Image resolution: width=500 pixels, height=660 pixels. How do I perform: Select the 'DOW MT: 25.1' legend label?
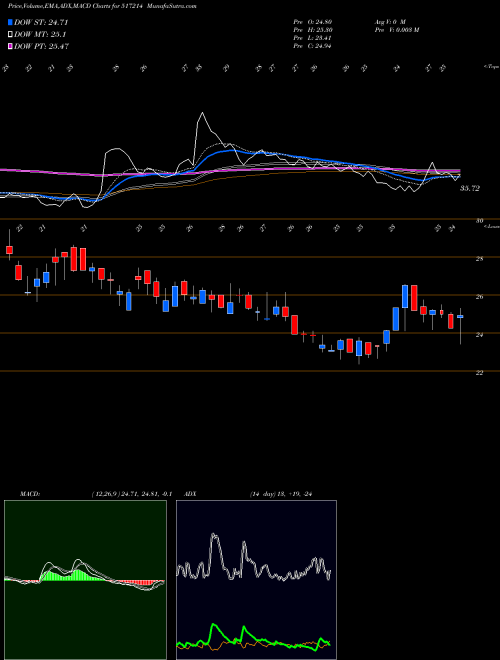pyautogui.click(x=40, y=35)
